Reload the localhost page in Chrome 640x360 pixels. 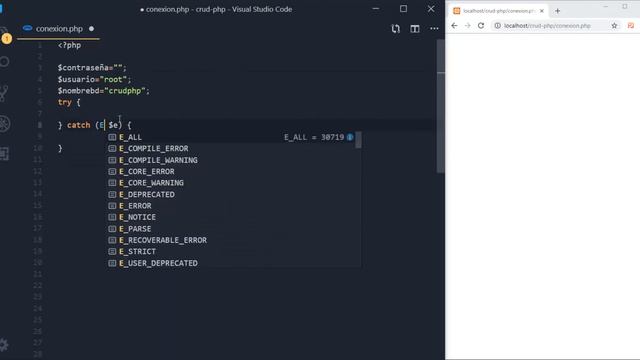481,25
